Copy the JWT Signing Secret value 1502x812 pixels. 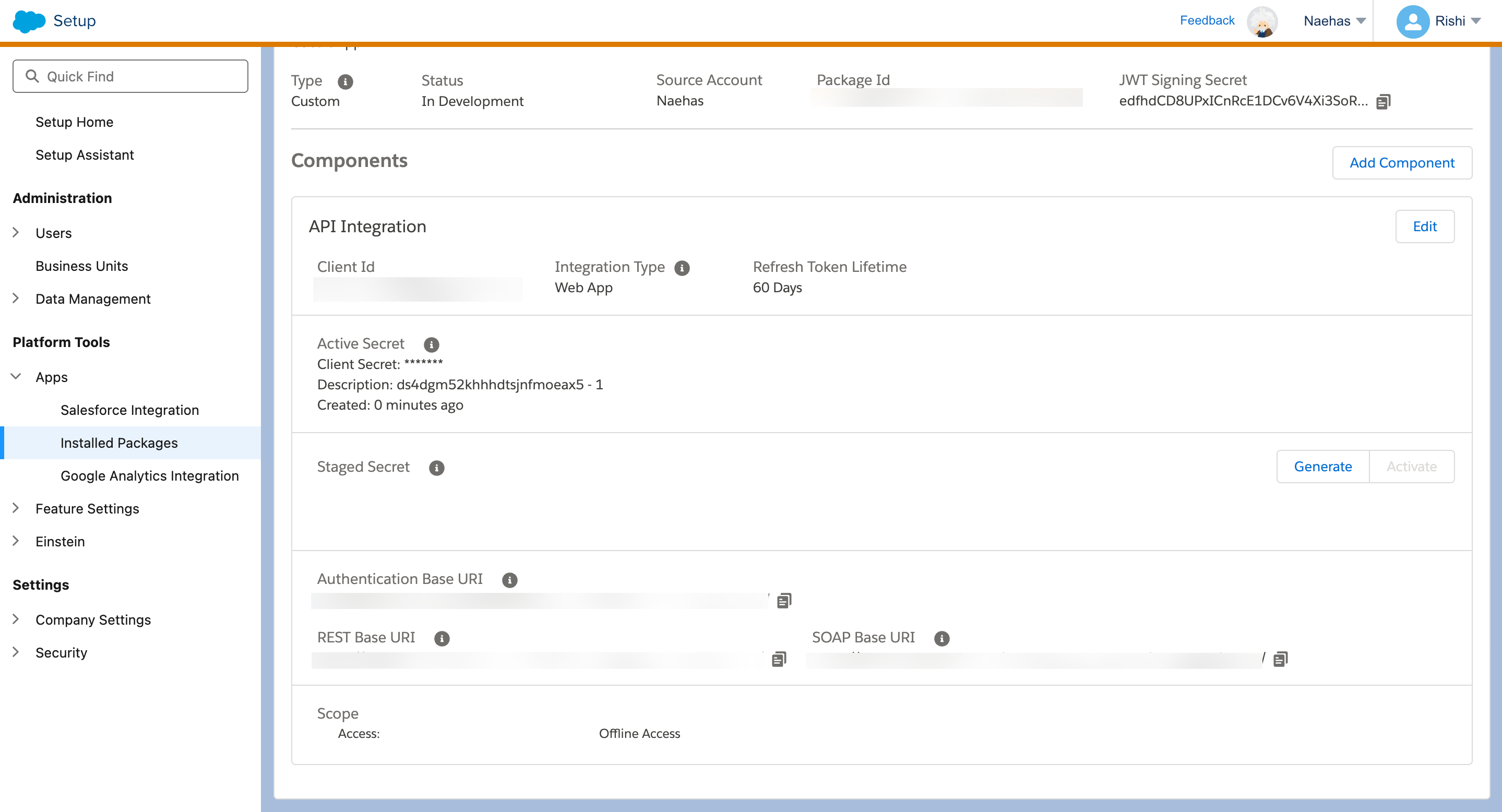click(x=1383, y=101)
